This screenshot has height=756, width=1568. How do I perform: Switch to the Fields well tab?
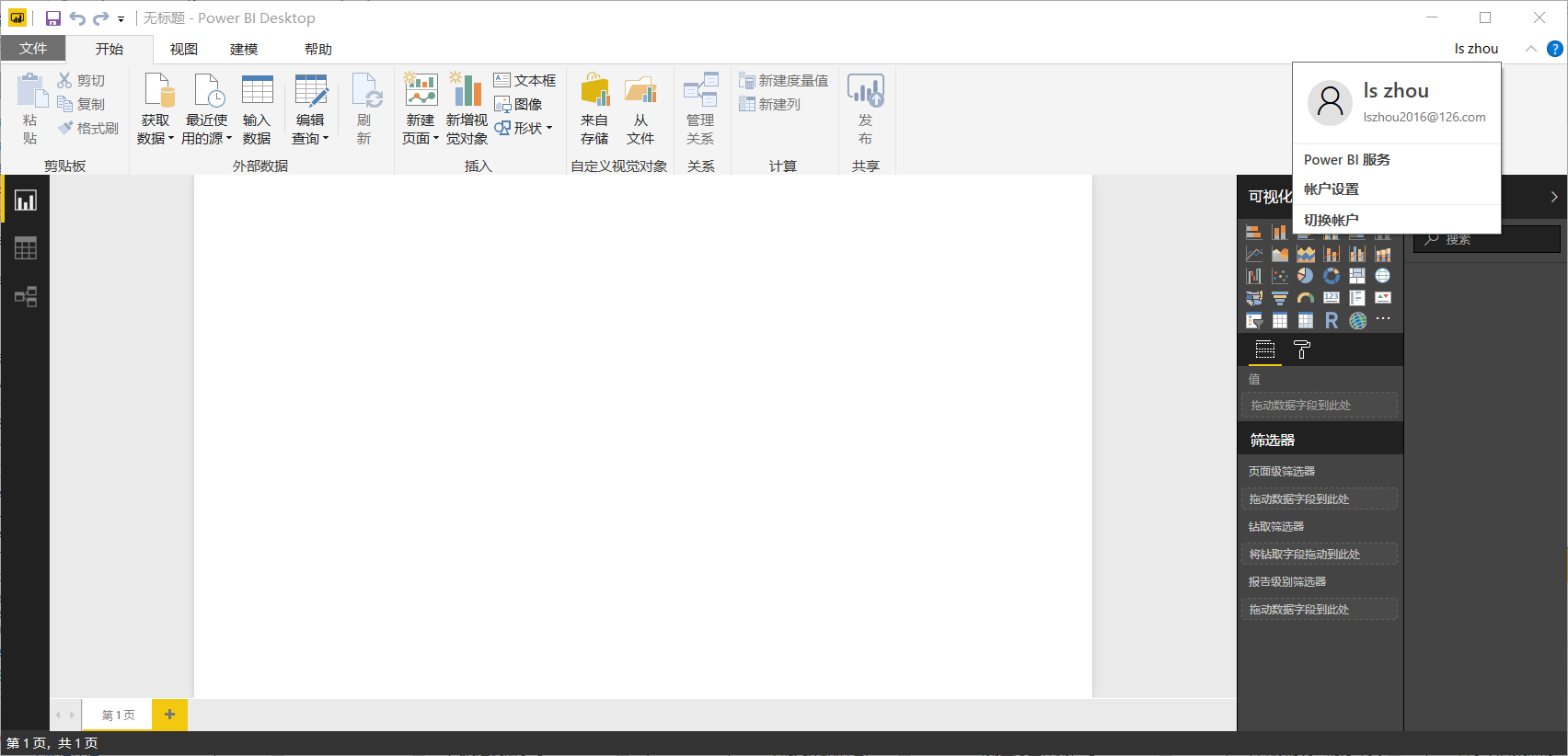tap(1265, 349)
